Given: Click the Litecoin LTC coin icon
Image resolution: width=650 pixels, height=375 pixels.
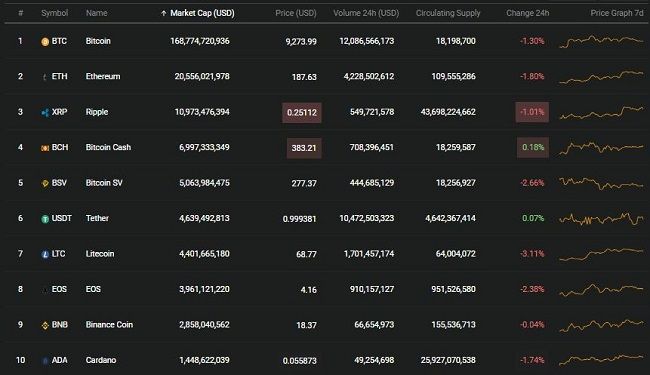Looking at the screenshot, I should tap(45, 254).
